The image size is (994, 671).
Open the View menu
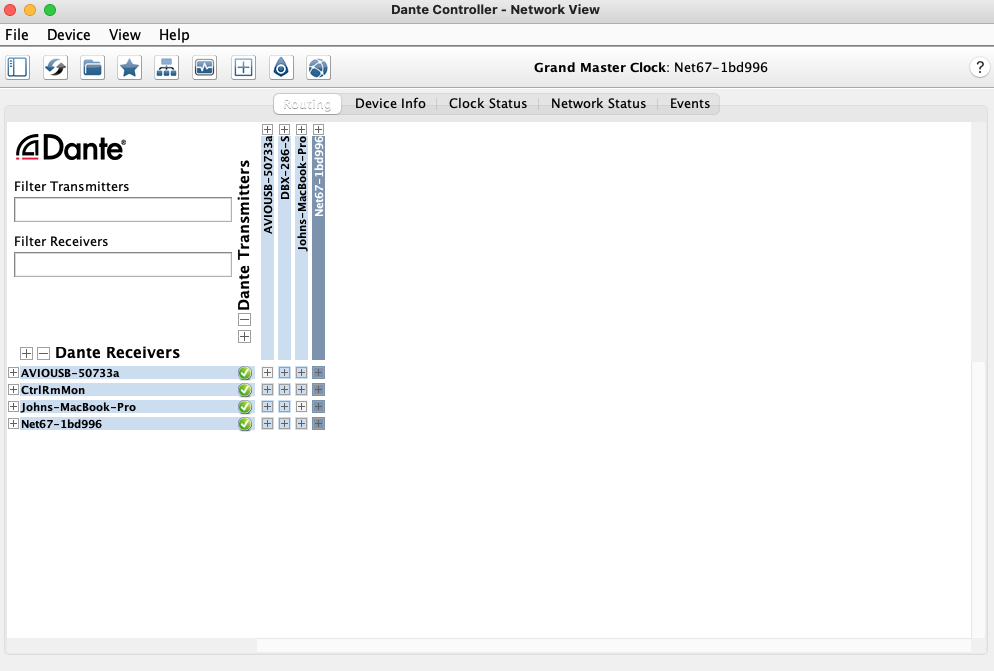tap(124, 35)
